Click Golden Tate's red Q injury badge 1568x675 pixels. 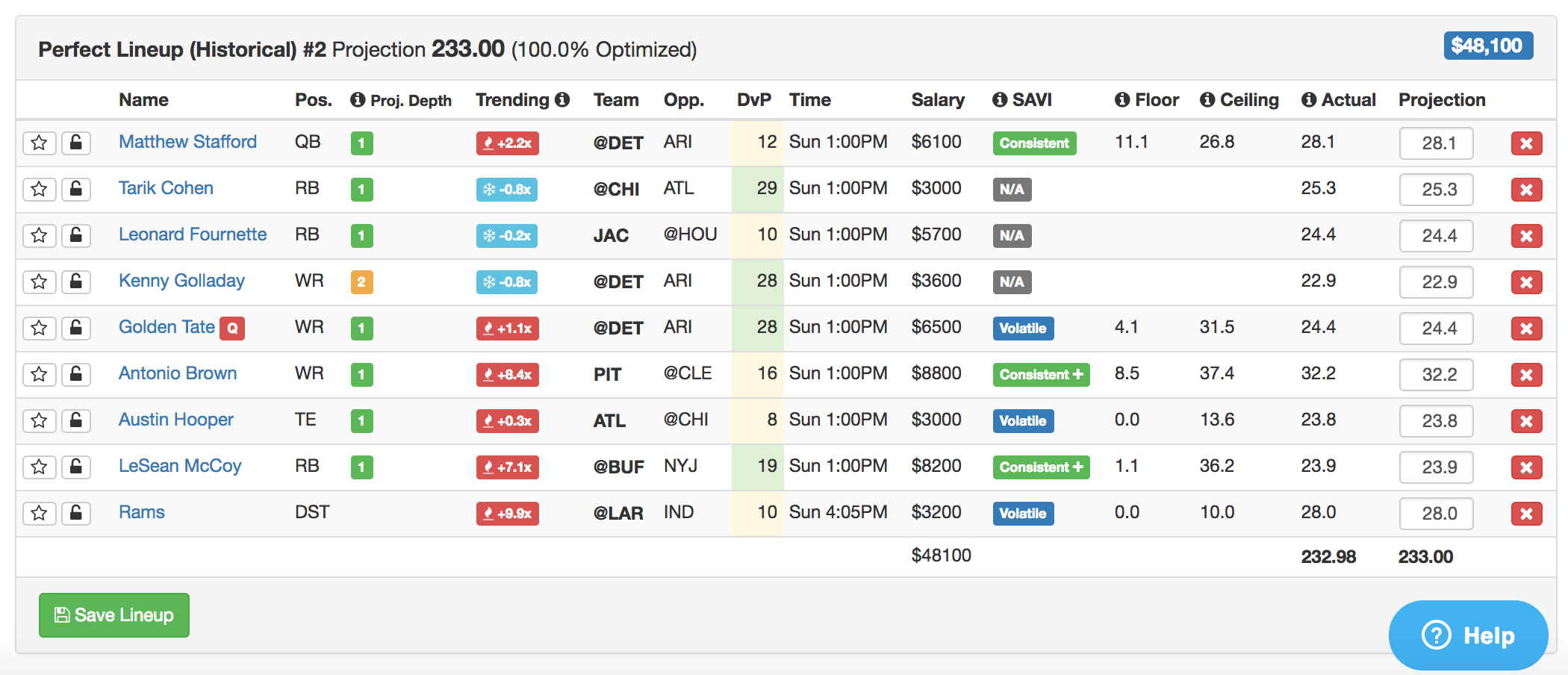pos(232,328)
